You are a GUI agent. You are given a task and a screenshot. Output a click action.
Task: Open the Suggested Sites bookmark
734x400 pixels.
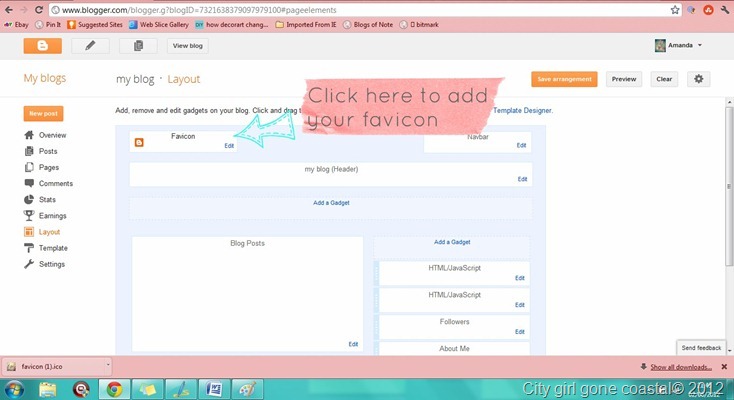coord(95,24)
